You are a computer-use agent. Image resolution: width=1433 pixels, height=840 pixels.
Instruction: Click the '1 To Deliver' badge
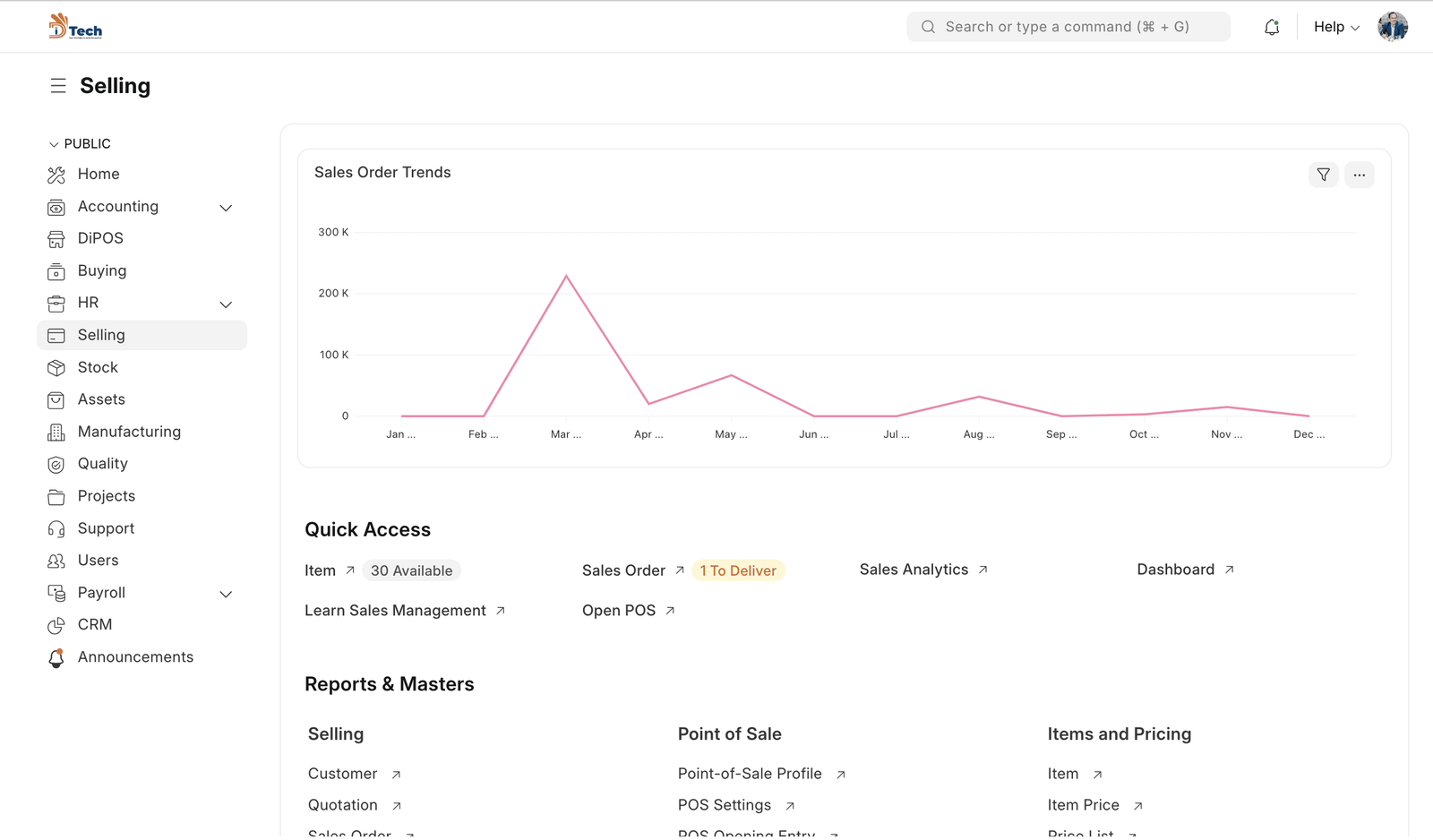pyautogui.click(x=738, y=570)
